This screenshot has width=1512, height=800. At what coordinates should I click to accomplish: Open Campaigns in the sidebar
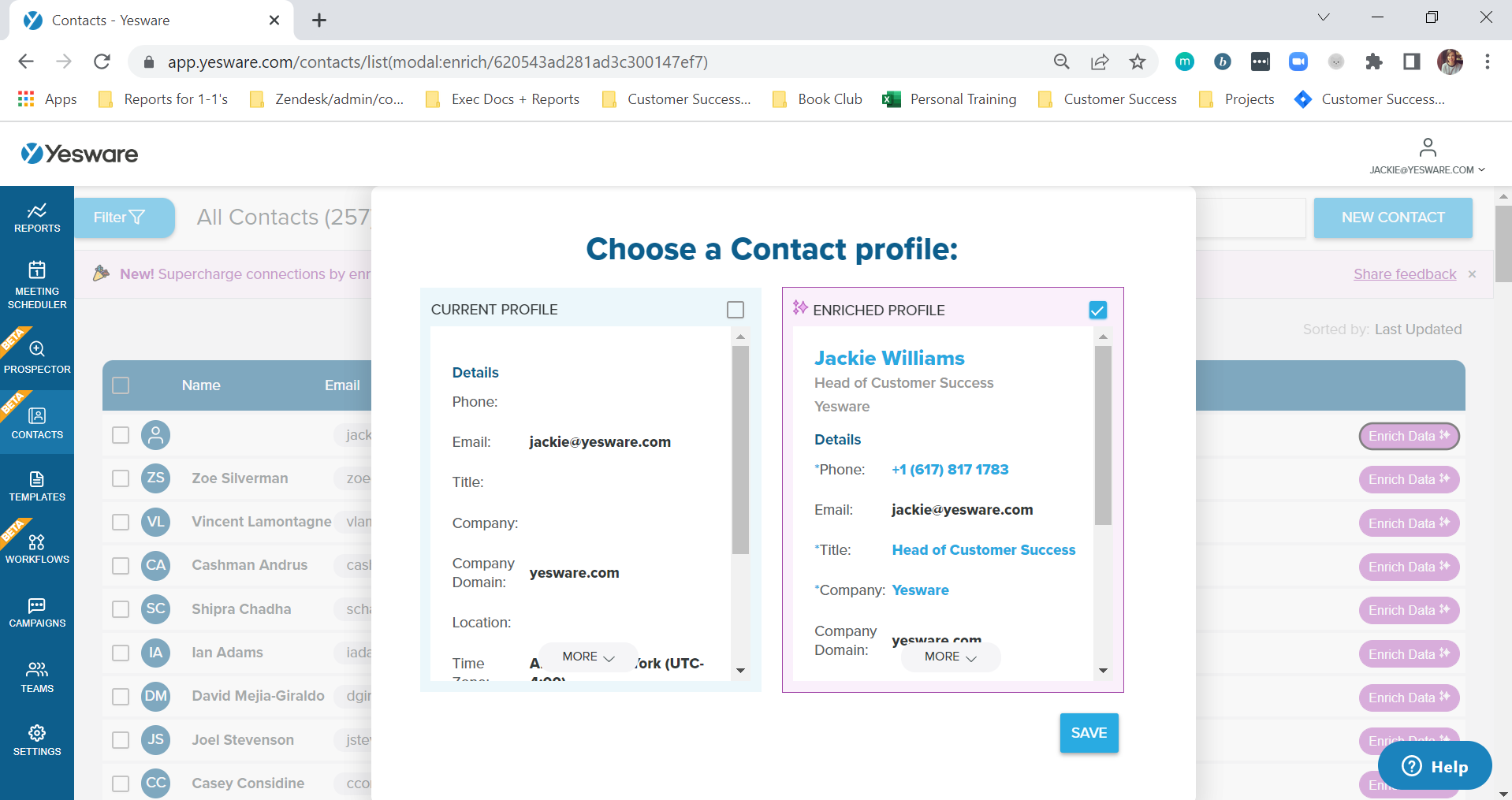click(x=37, y=612)
